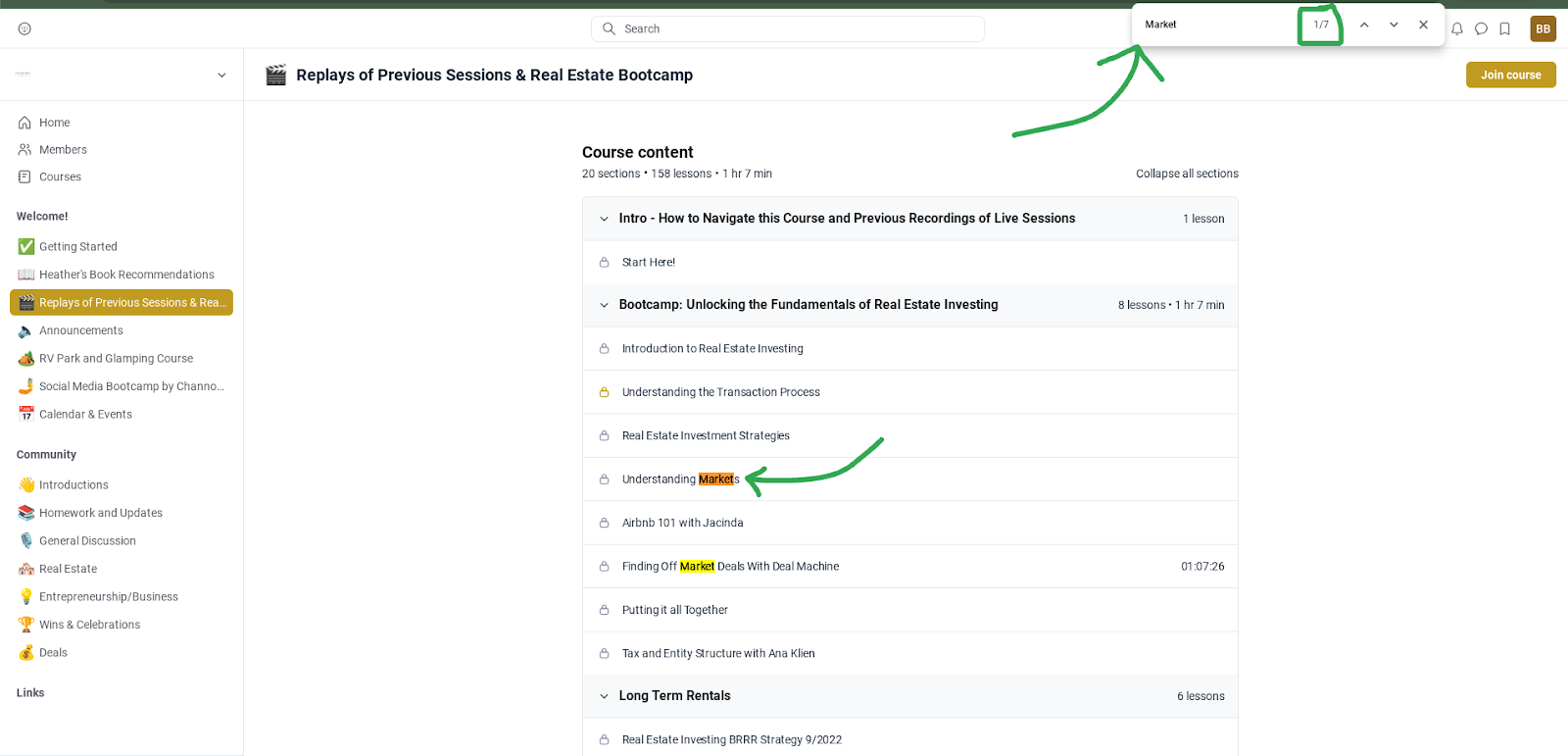
Task: Open the chat messages bubble icon
Action: tap(1481, 28)
